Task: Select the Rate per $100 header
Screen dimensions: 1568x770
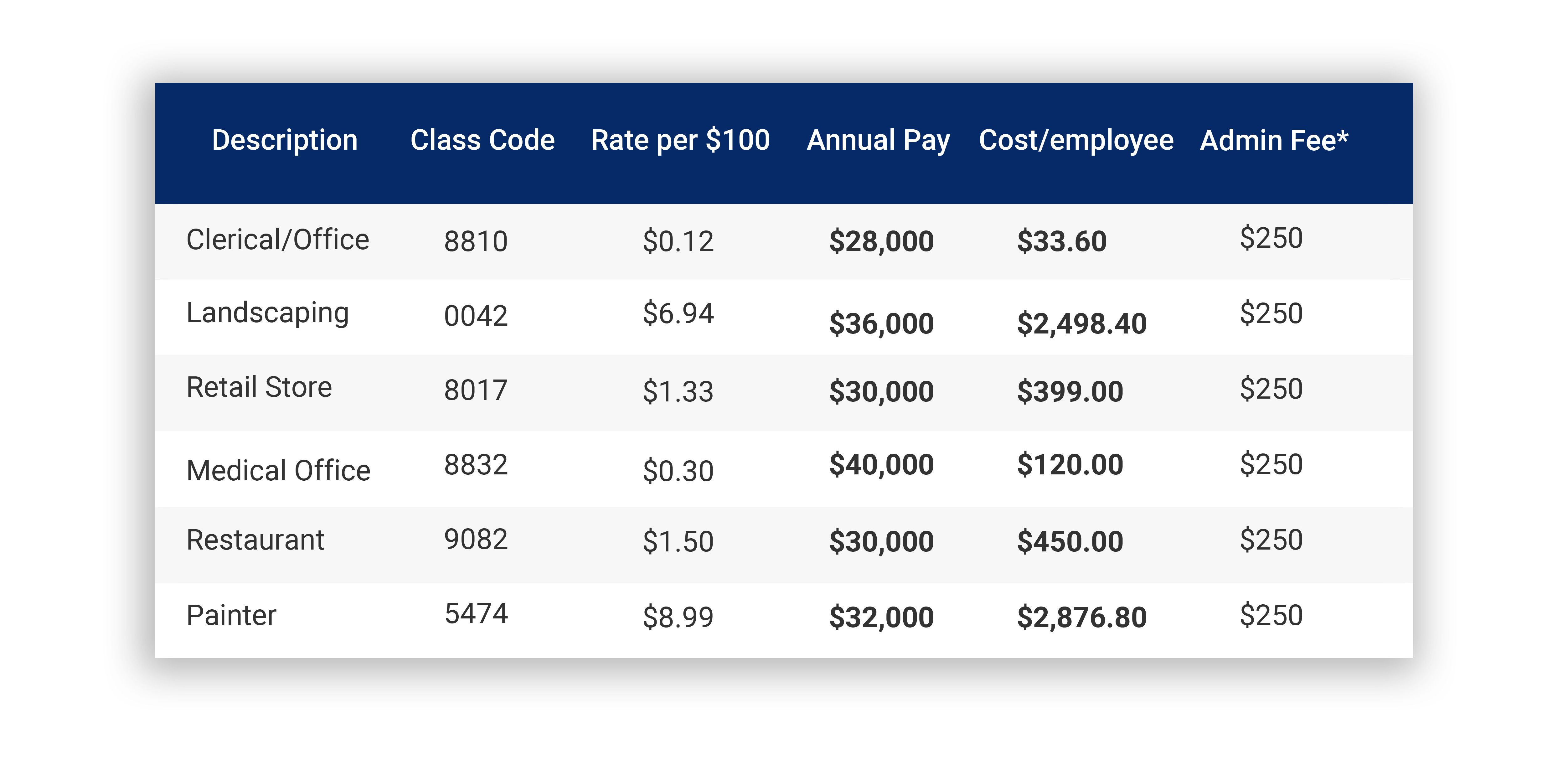Action: [x=680, y=141]
